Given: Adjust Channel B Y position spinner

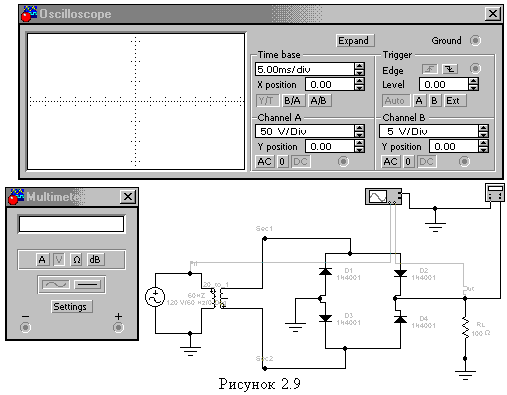Looking at the screenshot, I should click(483, 146).
